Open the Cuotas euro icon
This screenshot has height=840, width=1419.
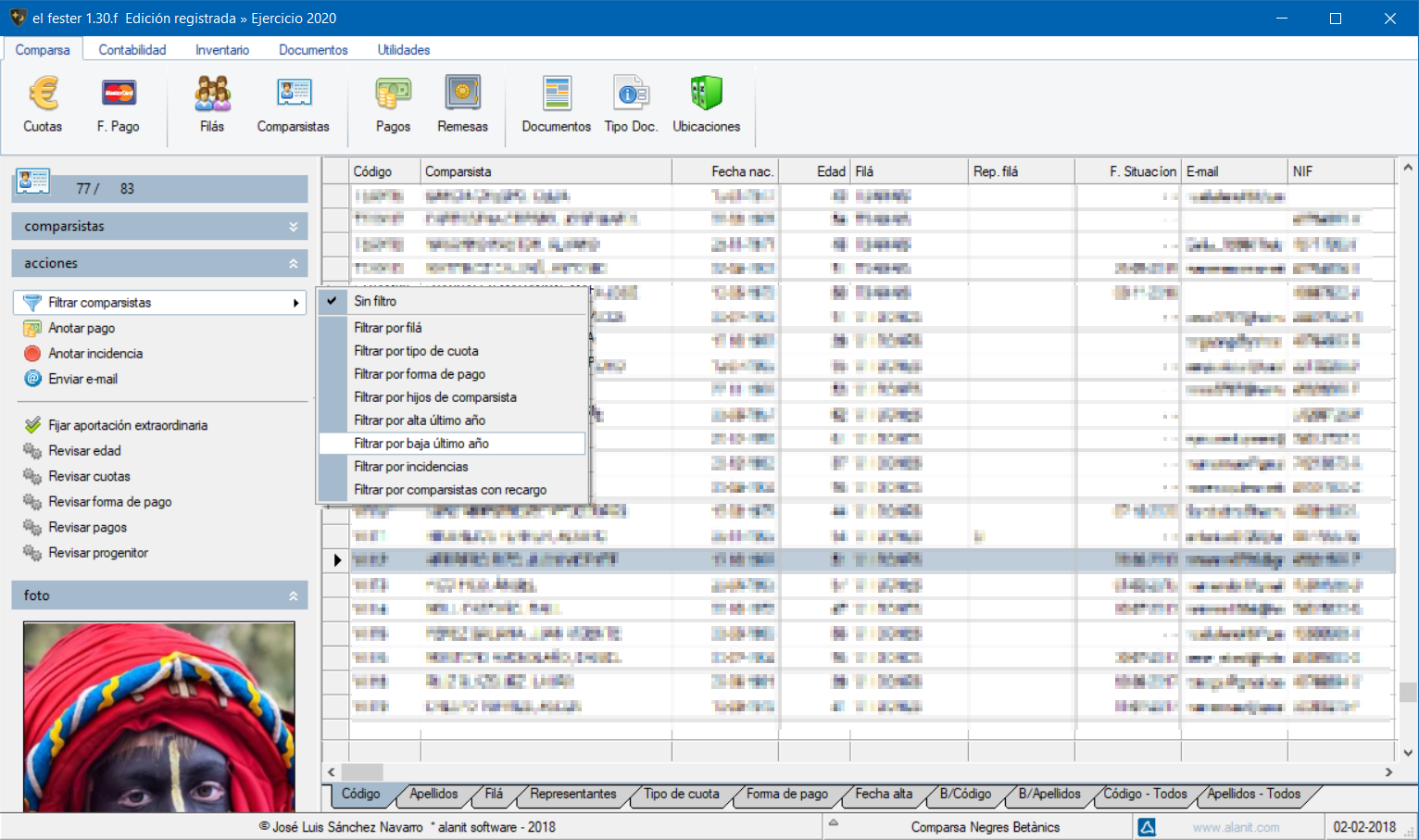click(x=43, y=94)
